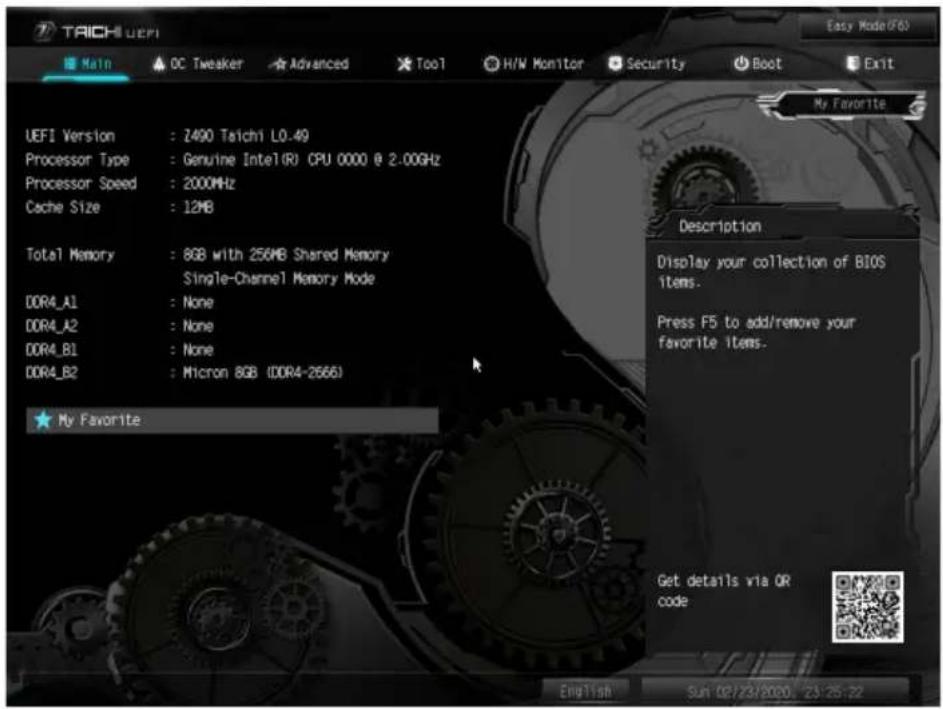Open the English language selector
Viewport: 943px width, 709px height.
tap(585, 692)
